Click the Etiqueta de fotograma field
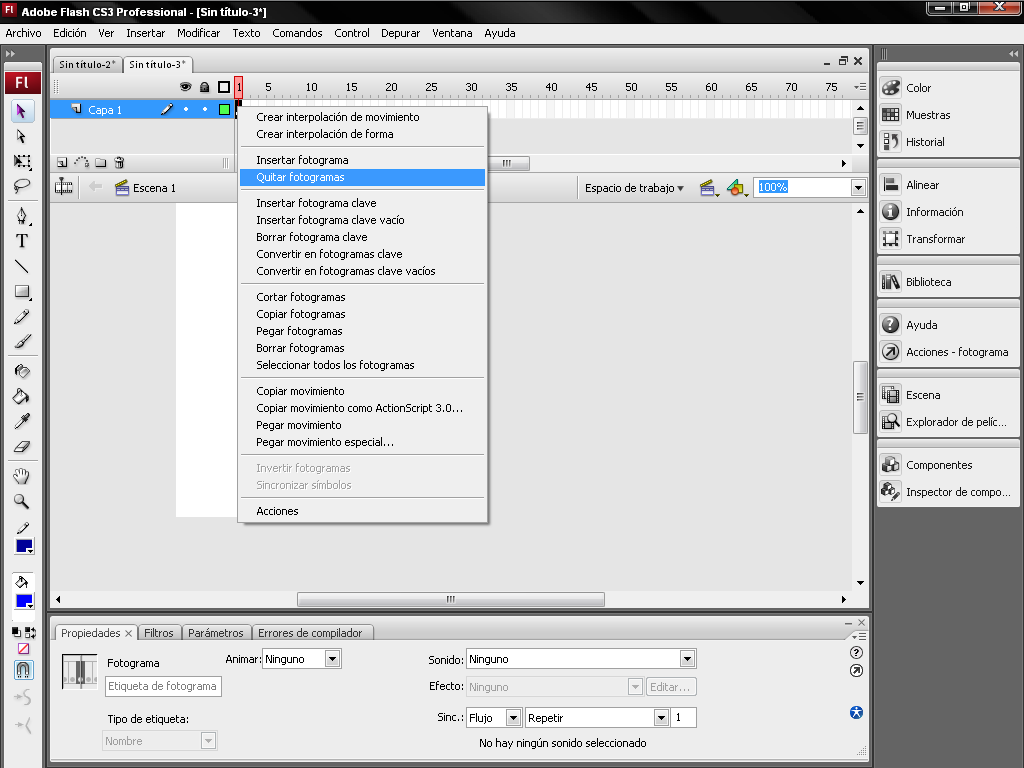This screenshot has width=1024, height=768. point(163,686)
